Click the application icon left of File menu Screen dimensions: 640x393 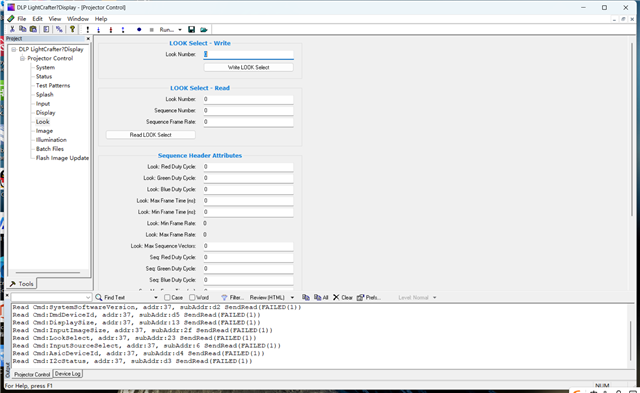pyautogui.click(x=11, y=19)
